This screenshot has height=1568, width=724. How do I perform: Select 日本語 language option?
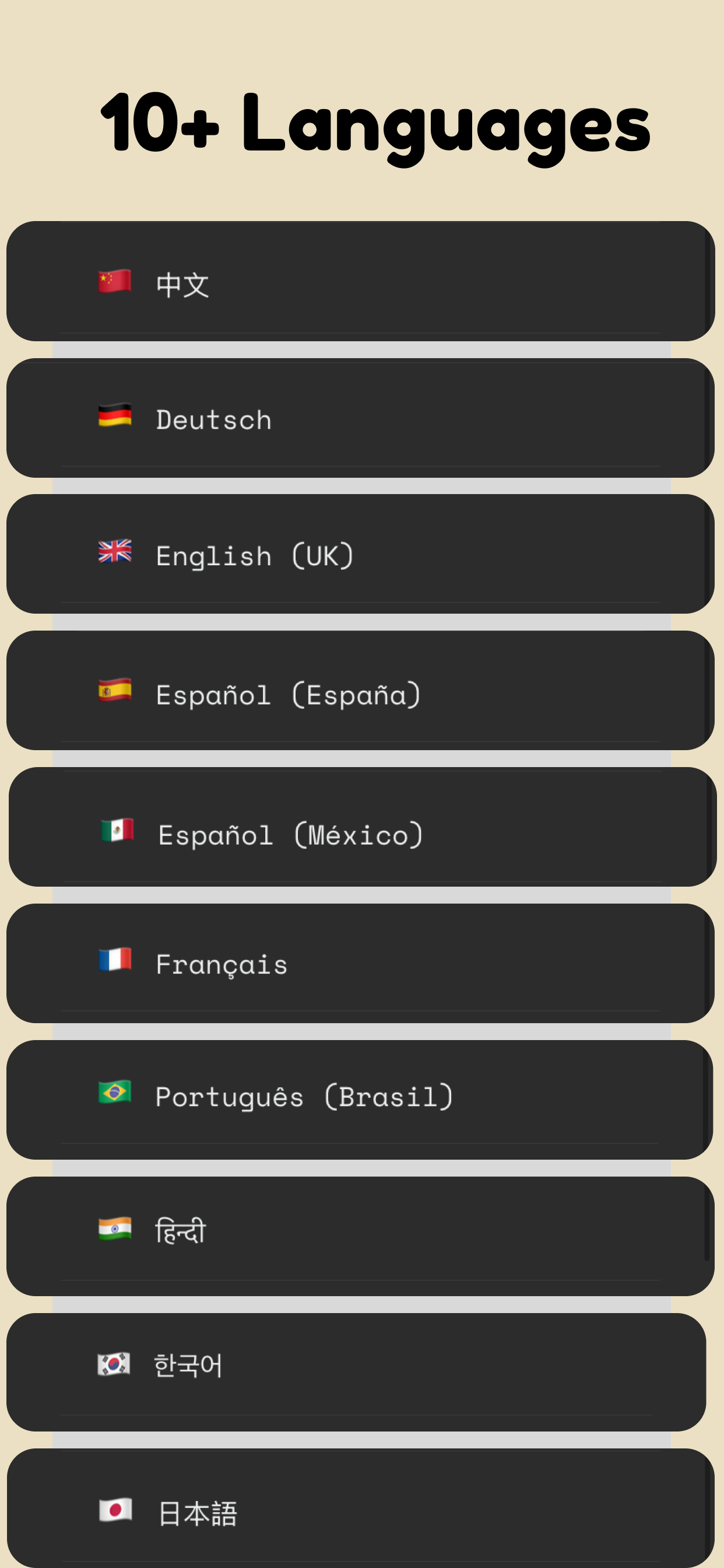click(360, 1508)
